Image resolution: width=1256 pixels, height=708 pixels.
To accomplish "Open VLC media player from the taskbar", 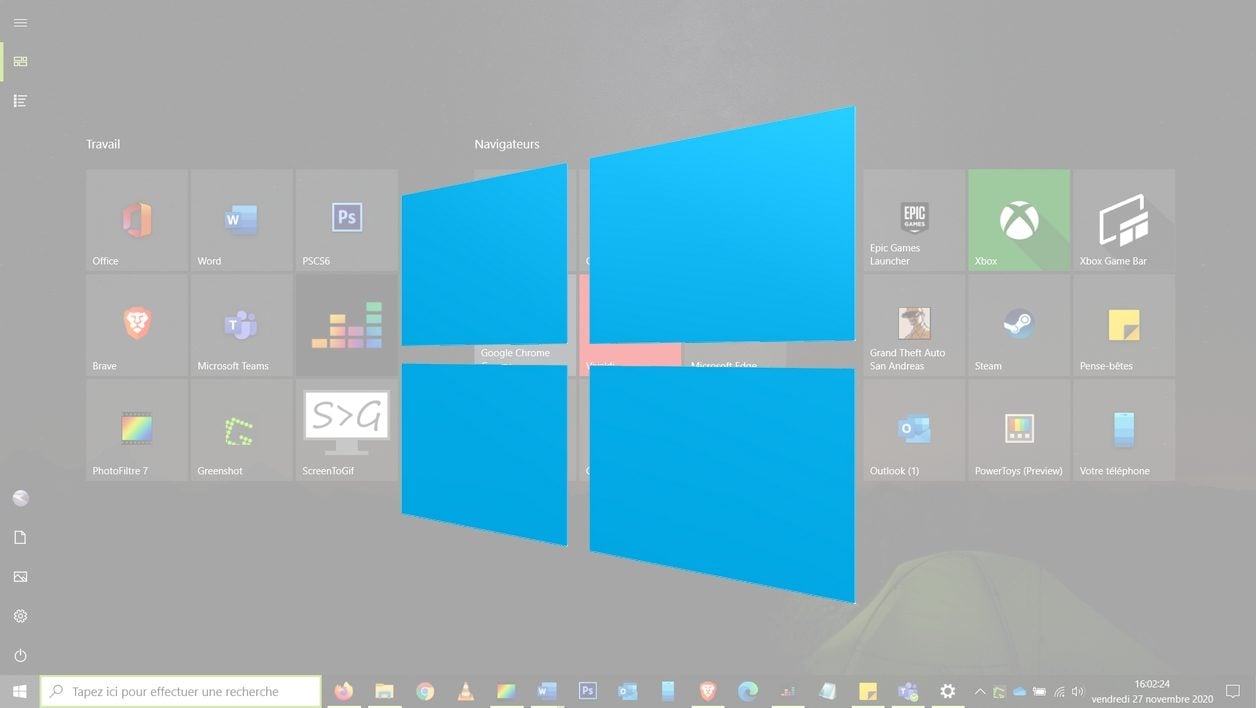I will pyautogui.click(x=465, y=691).
